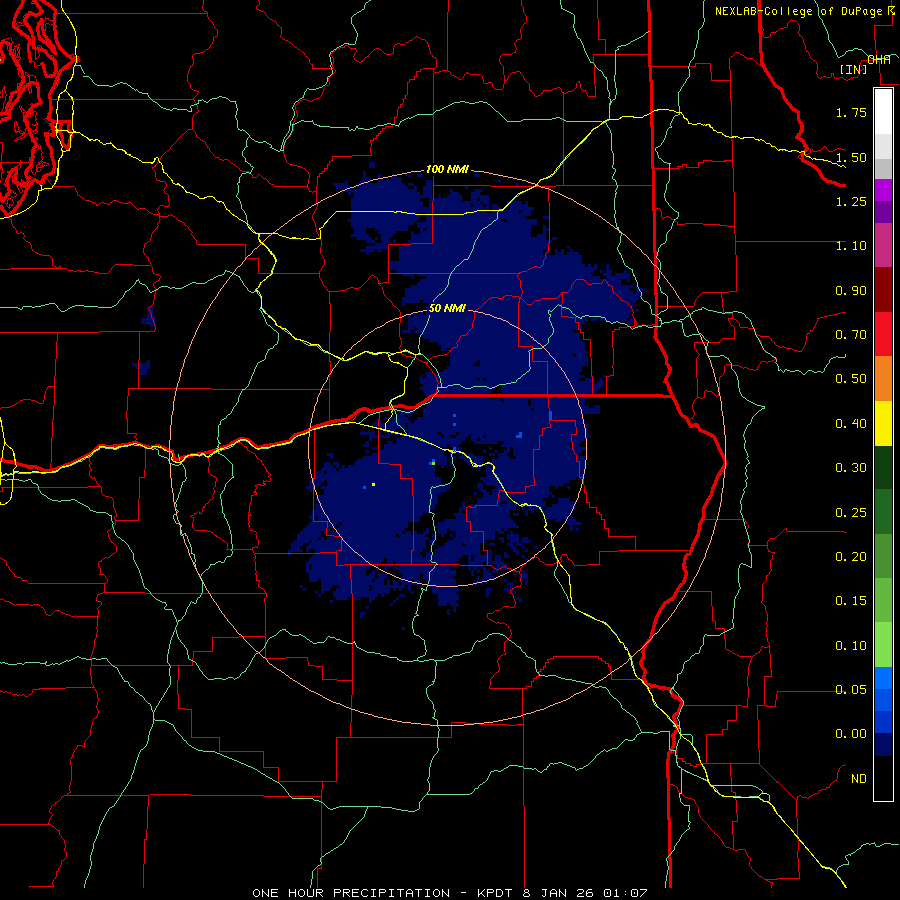900x900 pixels.
Task: Click the NEXLAB-College of DuPage header text
Action: click(x=800, y=11)
